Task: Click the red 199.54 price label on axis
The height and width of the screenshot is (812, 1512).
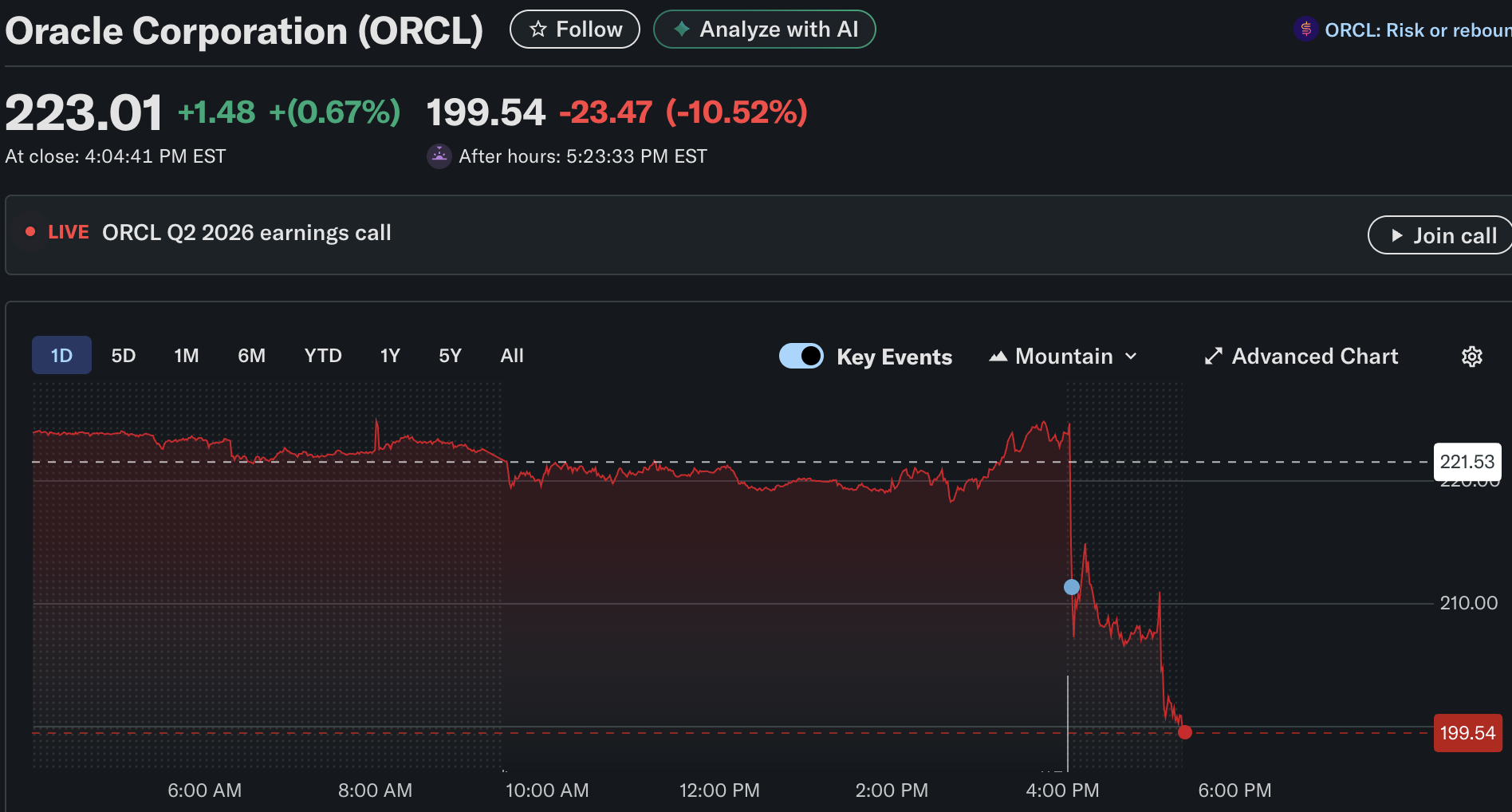Action: (x=1467, y=733)
